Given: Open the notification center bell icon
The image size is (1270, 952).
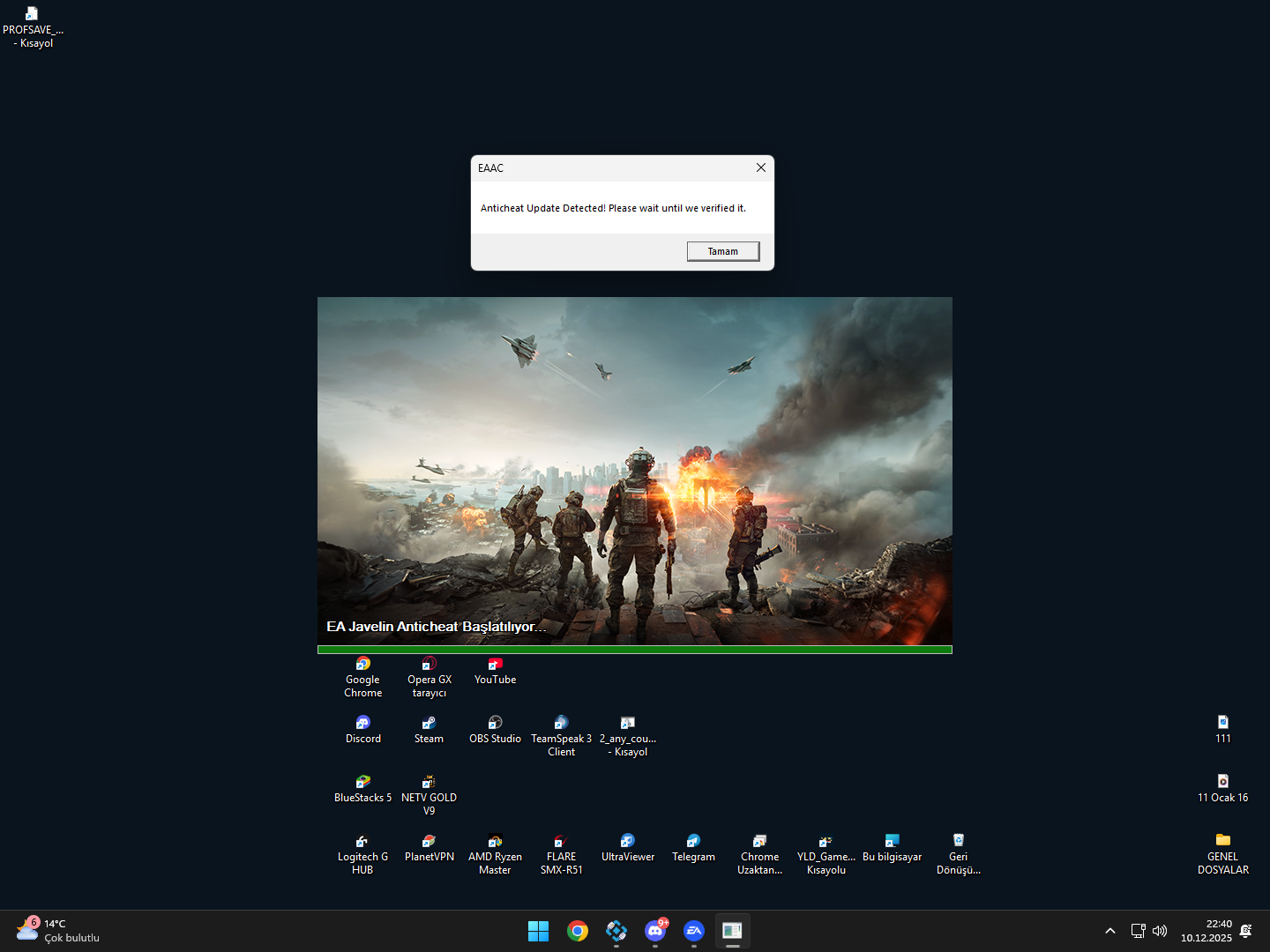Looking at the screenshot, I should pos(1246,931).
